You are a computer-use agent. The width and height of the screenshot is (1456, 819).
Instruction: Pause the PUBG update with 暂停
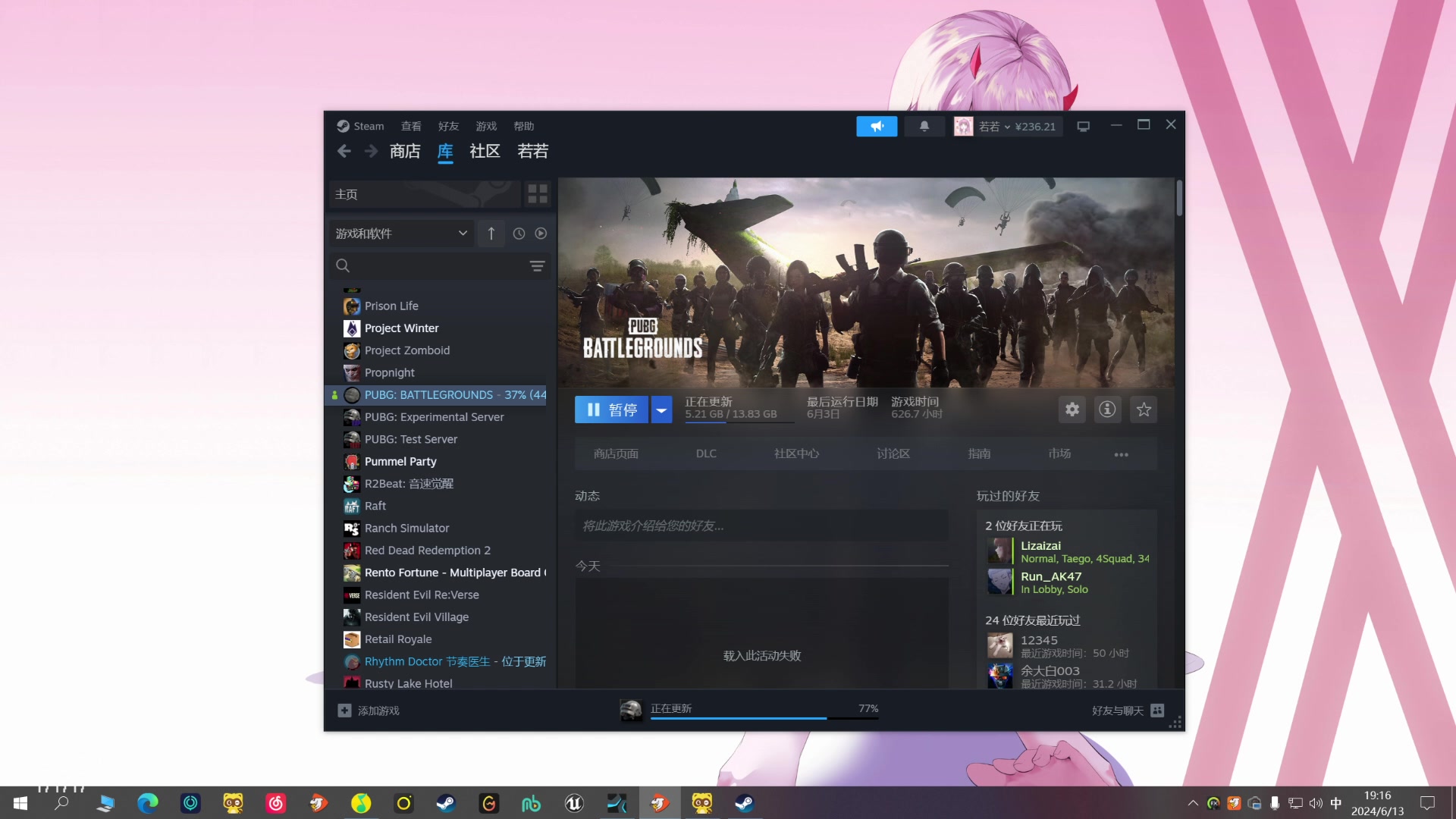[x=611, y=410]
